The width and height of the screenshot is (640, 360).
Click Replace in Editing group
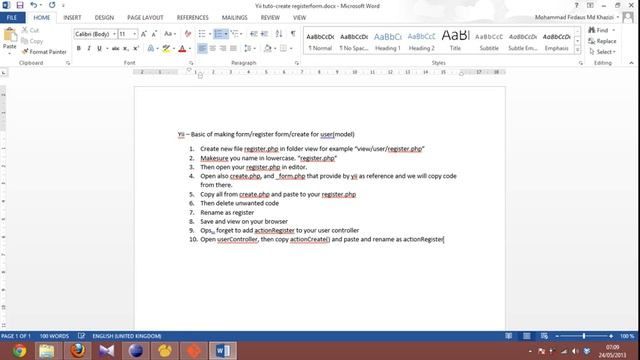tap(602, 41)
